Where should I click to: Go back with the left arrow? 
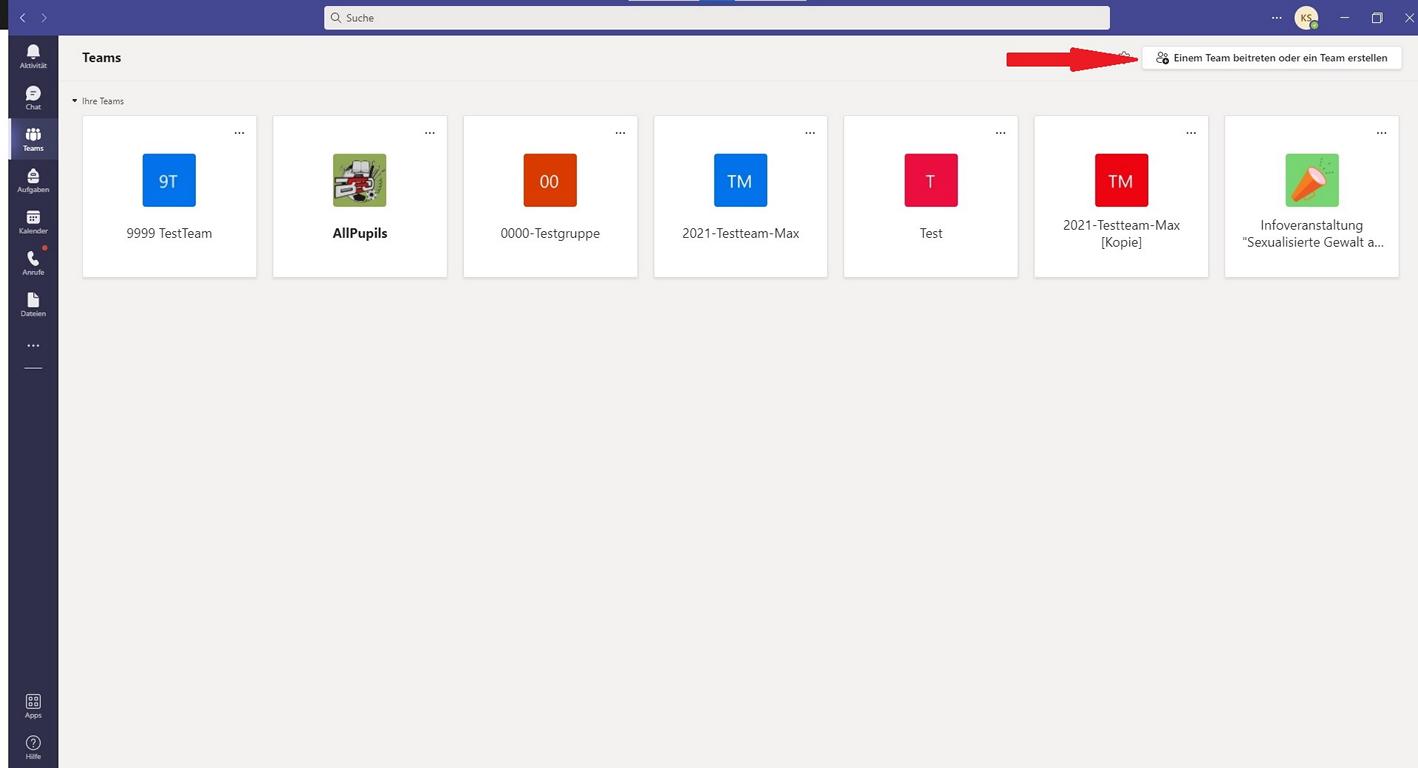[23, 18]
